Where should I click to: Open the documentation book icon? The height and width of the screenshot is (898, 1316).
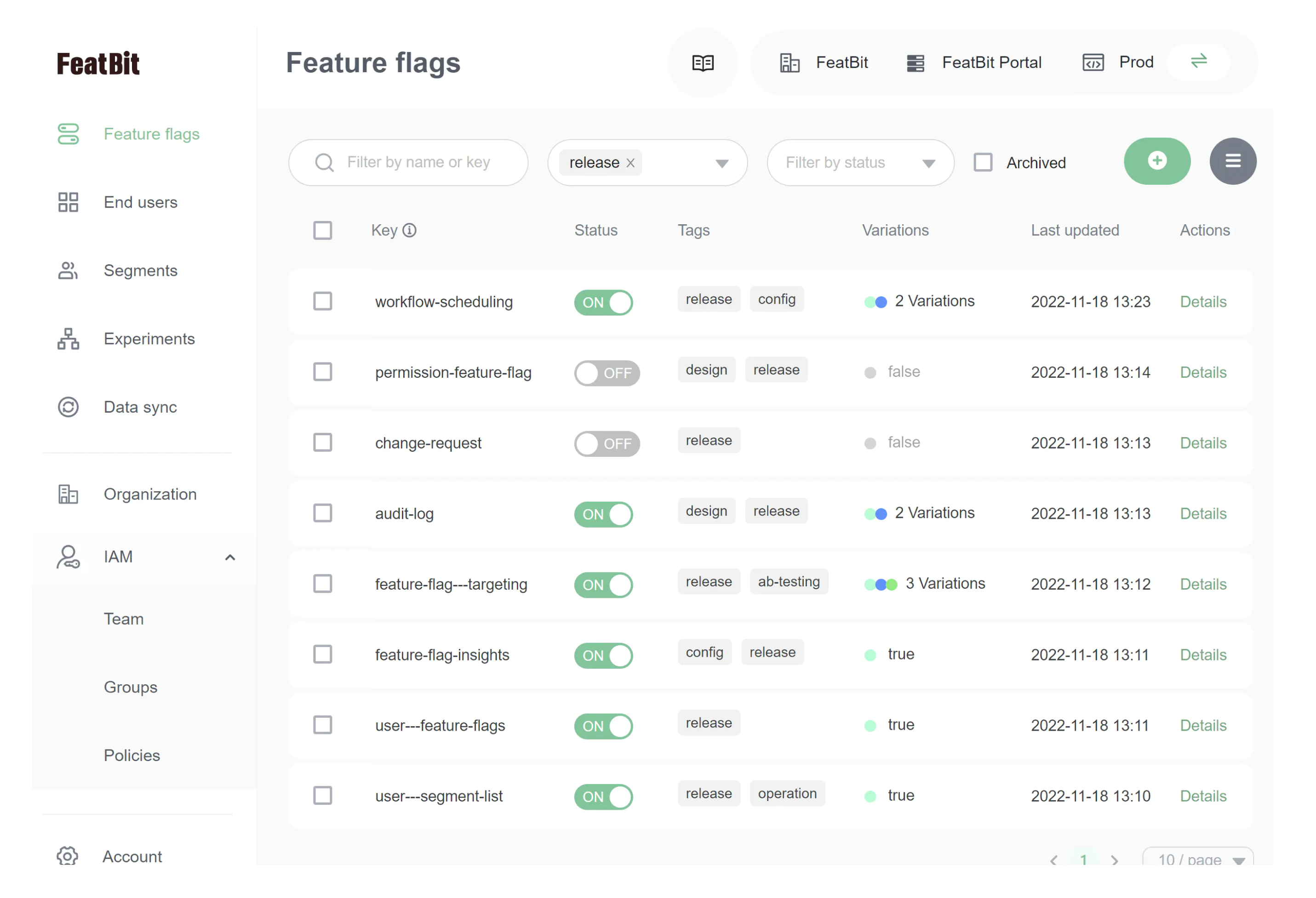pos(703,63)
